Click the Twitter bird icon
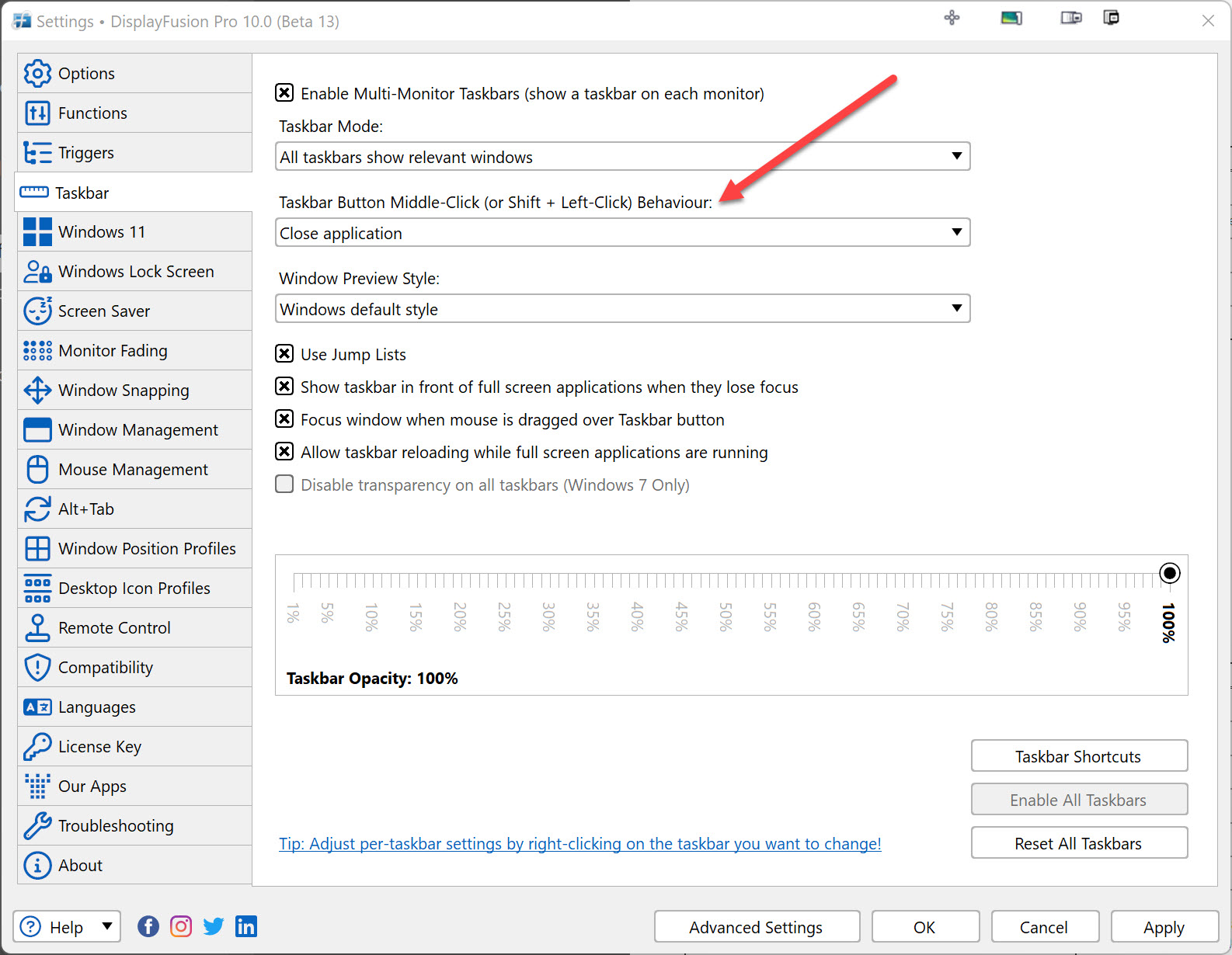The width and height of the screenshot is (1232, 955). click(x=214, y=926)
